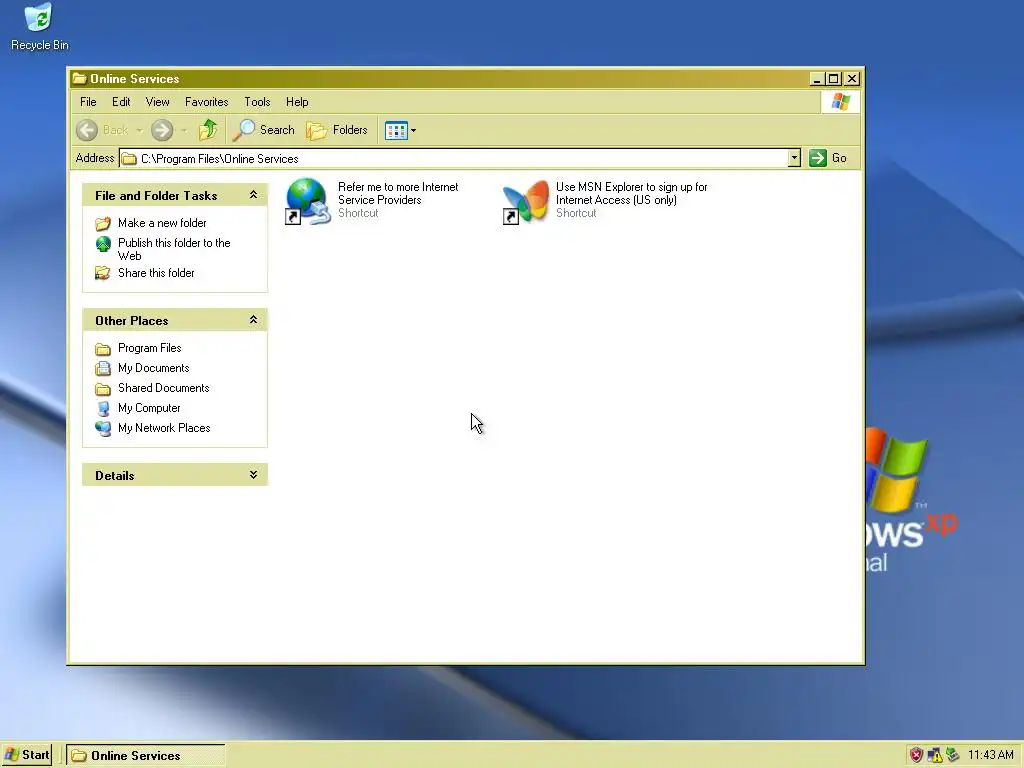Click the Forward arrow toolbar button
Screen dimensions: 1024x768
pos(162,130)
